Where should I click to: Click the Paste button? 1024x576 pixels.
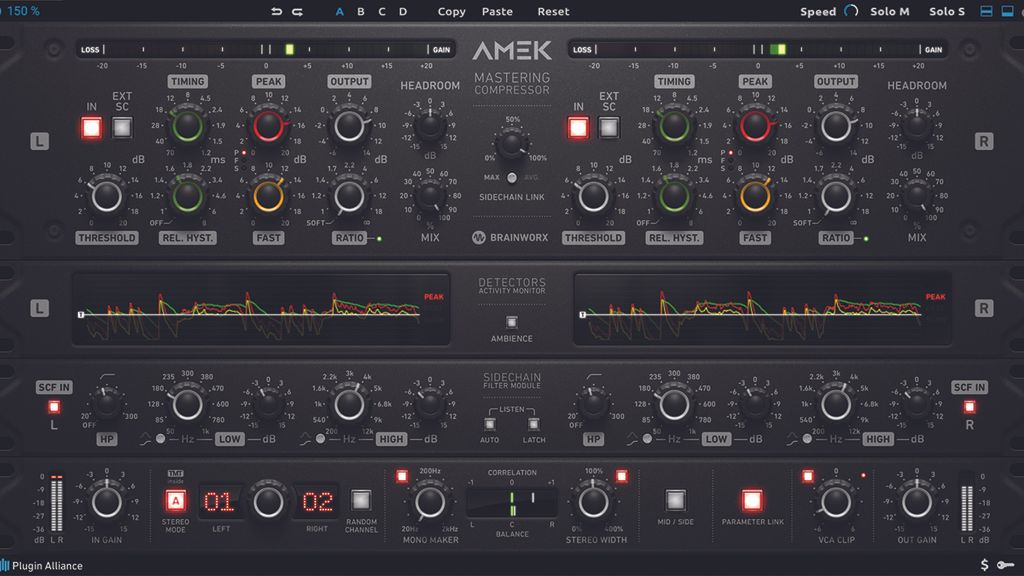coord(497,12)
